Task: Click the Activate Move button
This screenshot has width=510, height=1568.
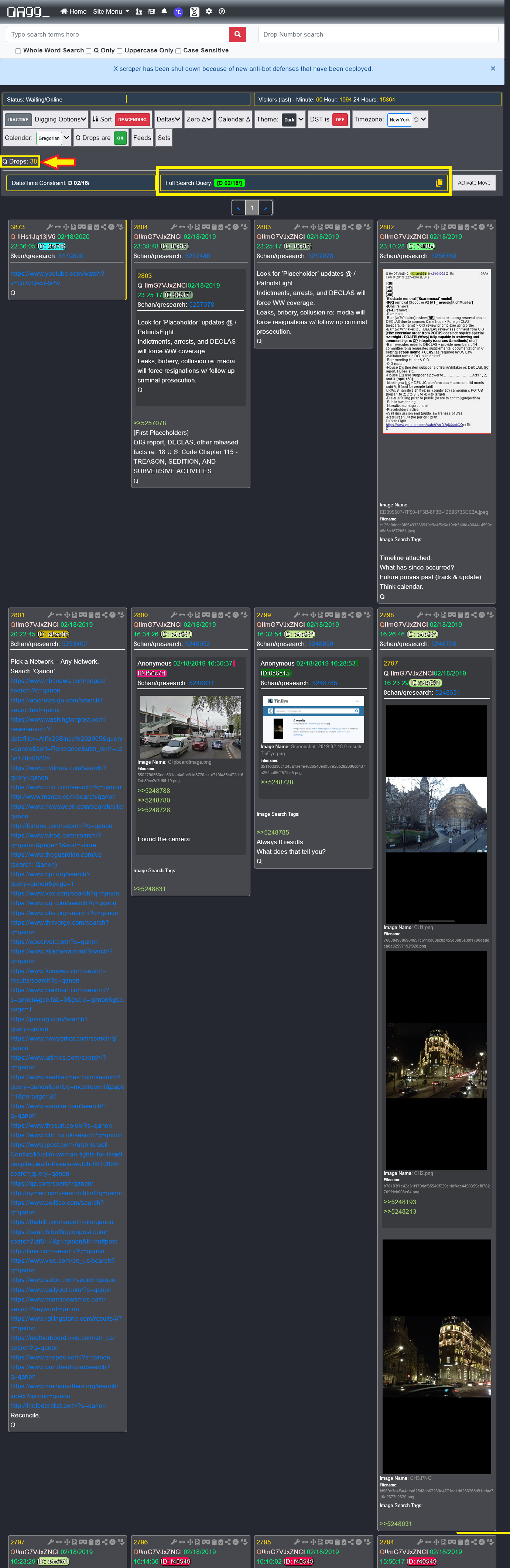Action: click(473, 183)
